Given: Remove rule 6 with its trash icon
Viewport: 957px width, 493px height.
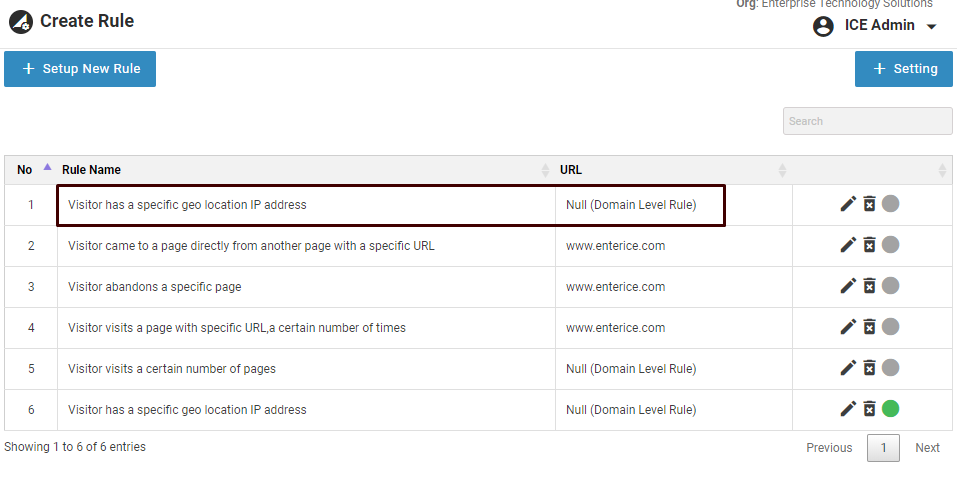Looking at the screenshot, I should pyautogui.click(x=870, y=409).
